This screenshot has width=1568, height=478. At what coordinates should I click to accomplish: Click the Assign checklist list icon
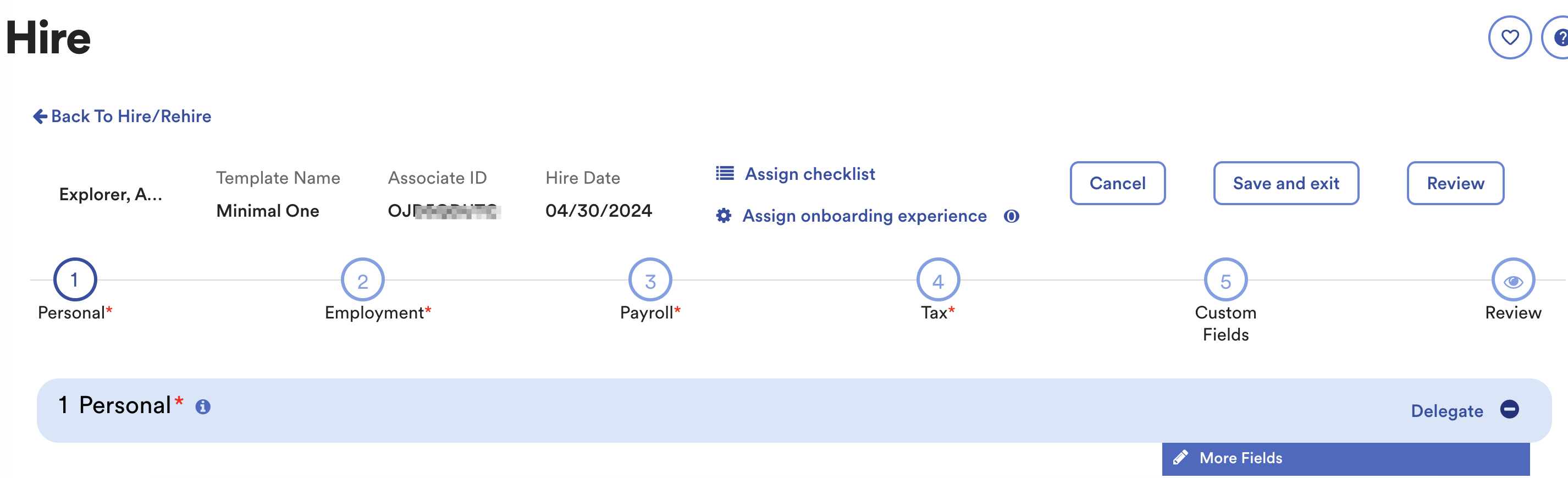click(725, 173)
